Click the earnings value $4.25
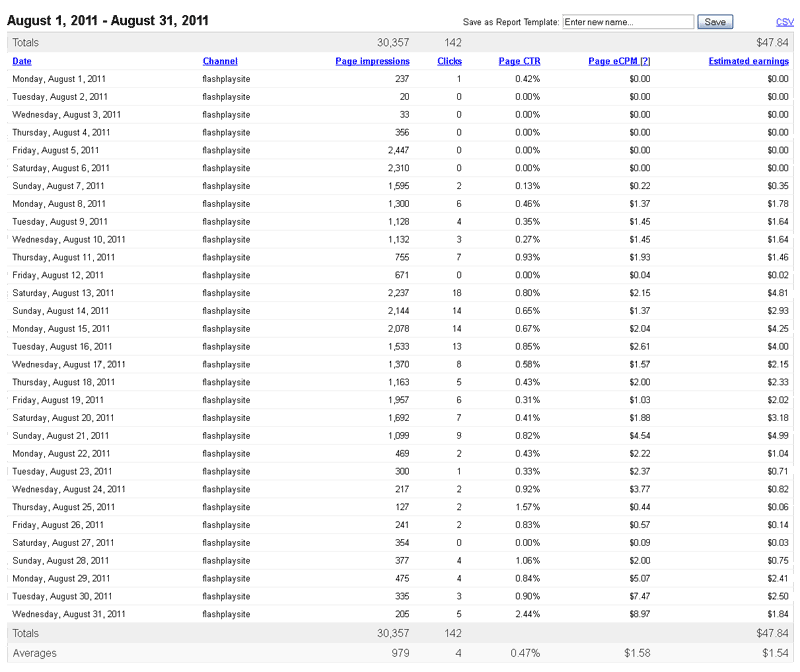This screenshot has height=672, width=800. pos(778,329)
